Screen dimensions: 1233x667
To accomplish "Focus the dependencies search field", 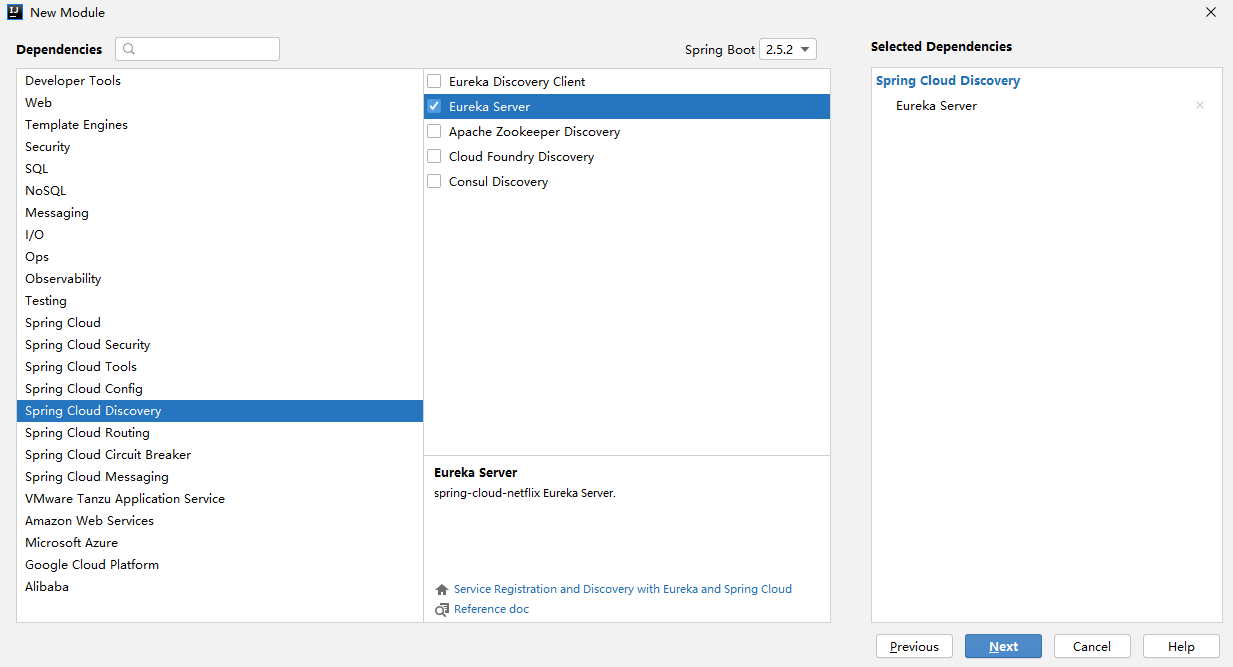I will click(197, 49).
